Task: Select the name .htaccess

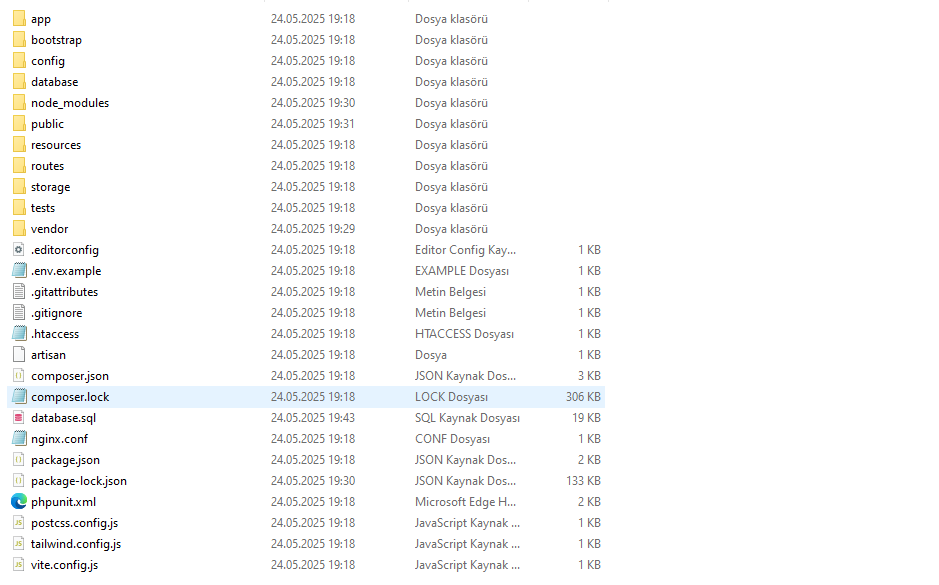Action: 55,334
